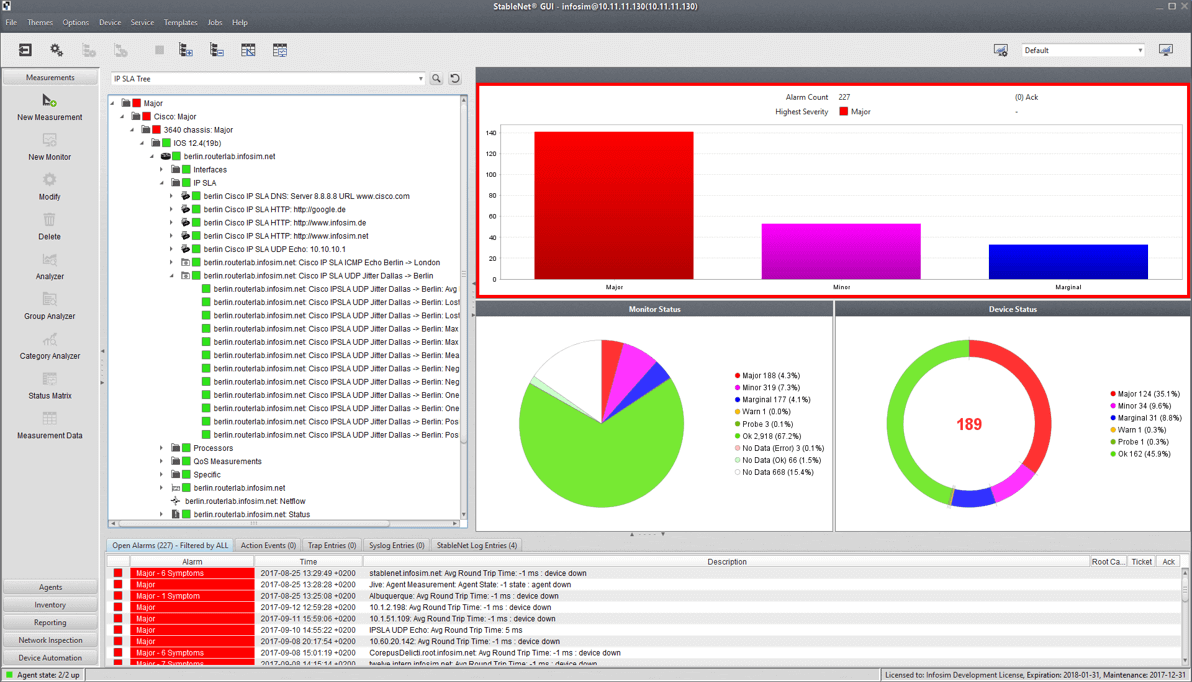Viewport: 1192px width, 682px height.
Task: Expand the Interfaces tree folder
Action: 162,170
